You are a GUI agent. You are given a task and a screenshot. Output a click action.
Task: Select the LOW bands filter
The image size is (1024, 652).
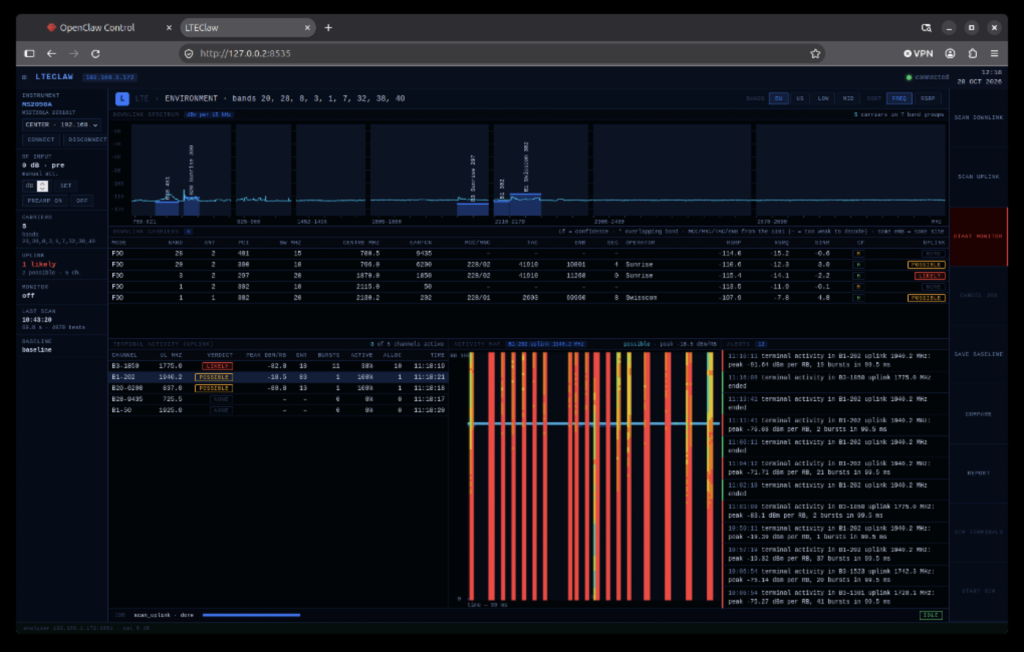pyautogui.click(x=823, y=99)
